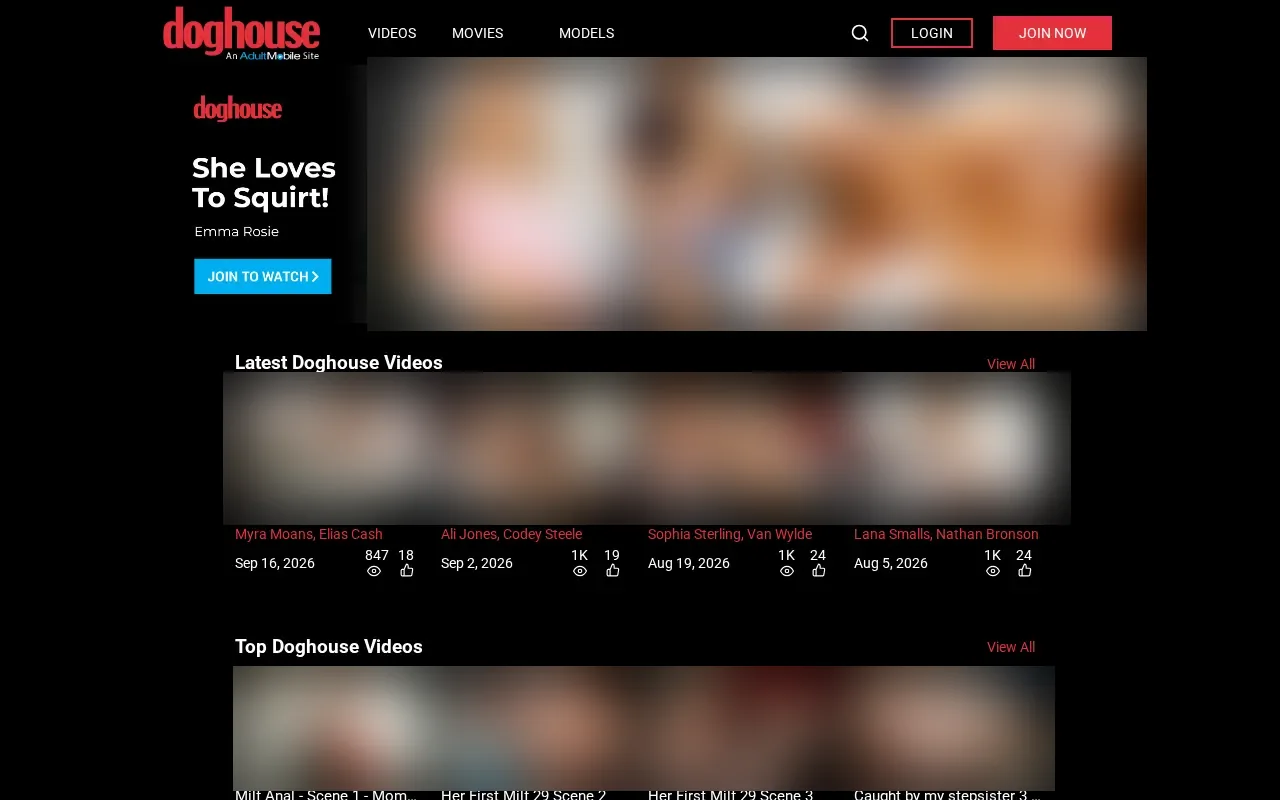Screen dimensions: 1280x800
Task: Click the Sep 2, 2026 date text
Action: 477,563
